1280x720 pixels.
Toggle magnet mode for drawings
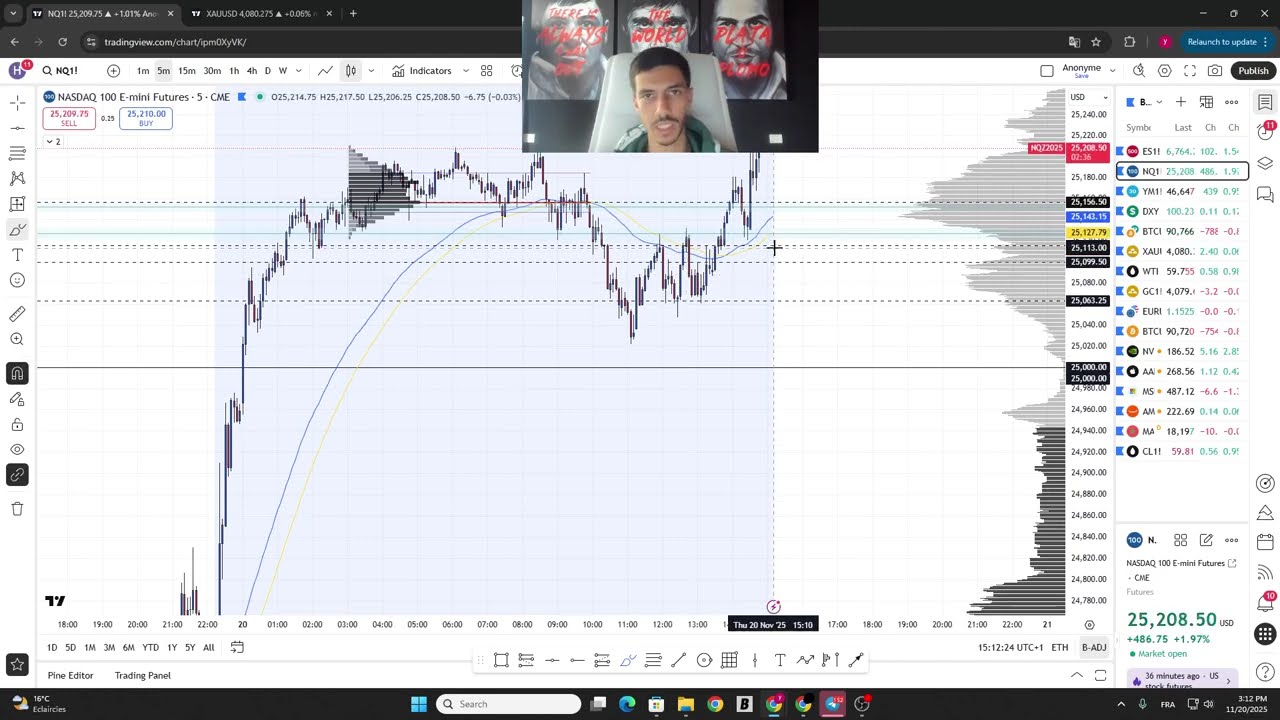(x=17, y=374)
